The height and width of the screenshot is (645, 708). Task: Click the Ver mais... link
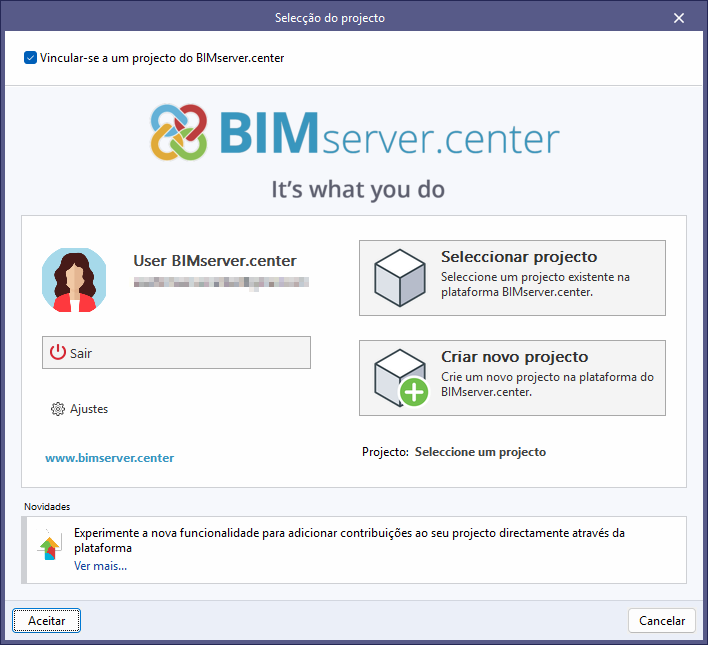[x=100, y=566]
